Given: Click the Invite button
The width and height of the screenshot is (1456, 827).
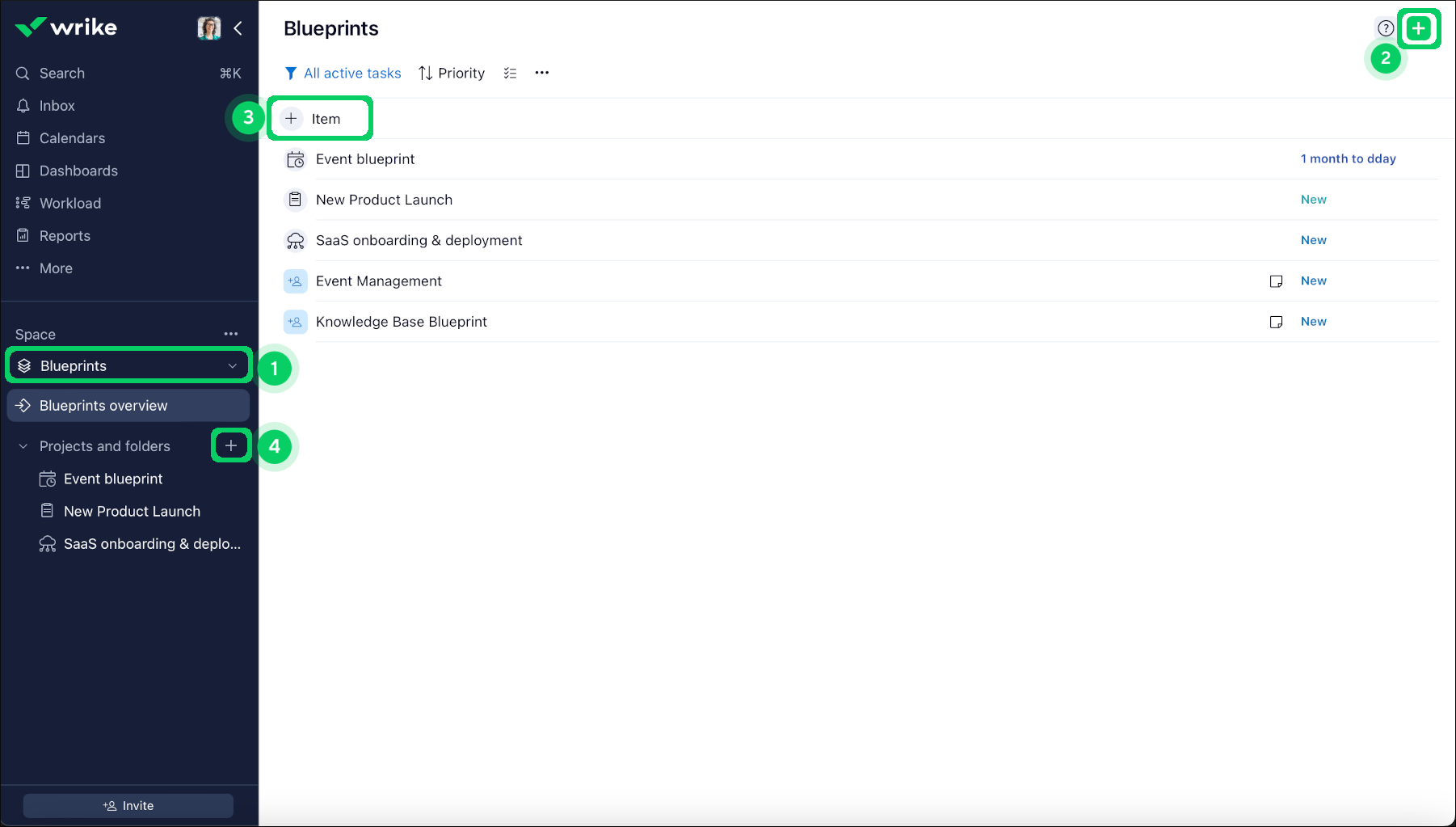Looking at the screenshot, I should 128,806.
